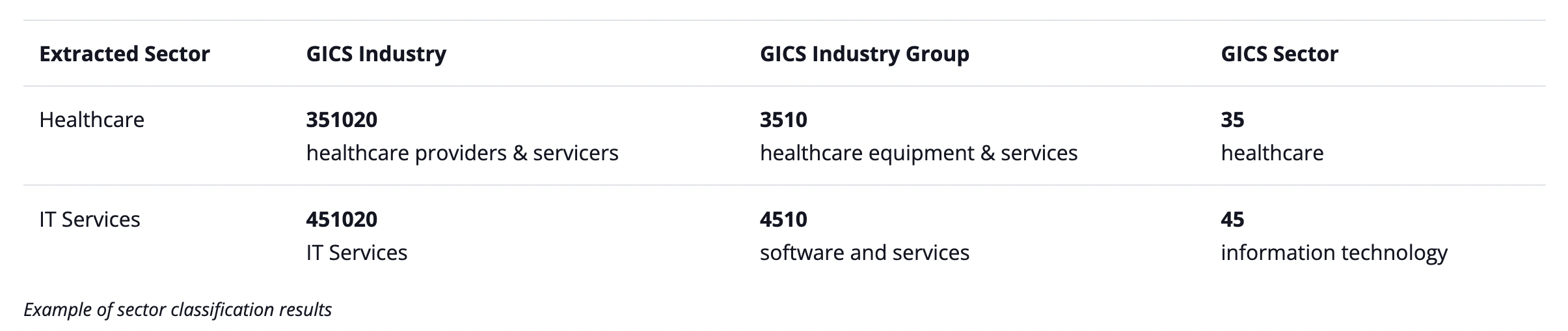Select the GICS Sector column header
Screen dimensions: 1568x331
click(1279, 53)
